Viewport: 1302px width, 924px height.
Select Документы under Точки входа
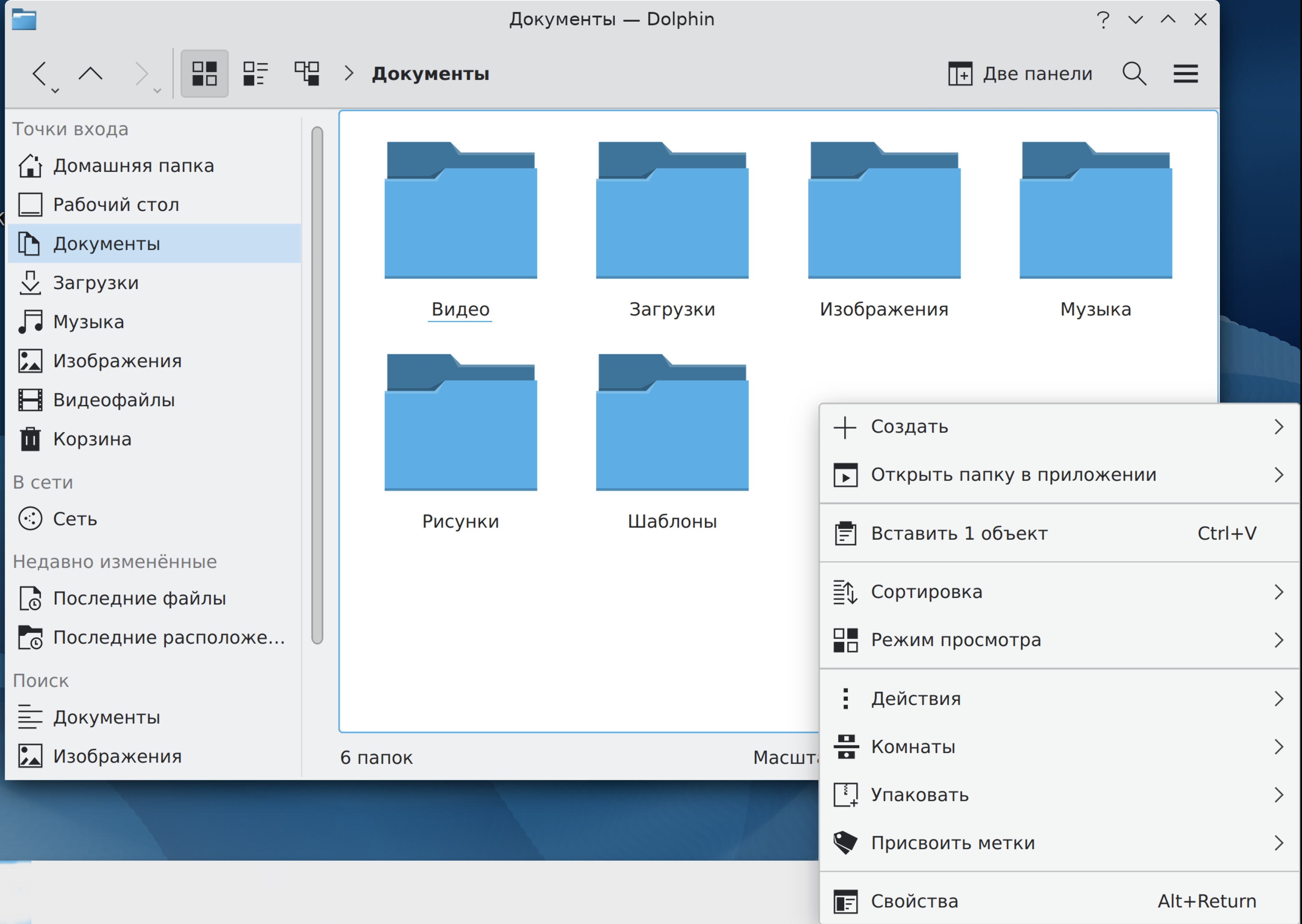tap(155, 243)
